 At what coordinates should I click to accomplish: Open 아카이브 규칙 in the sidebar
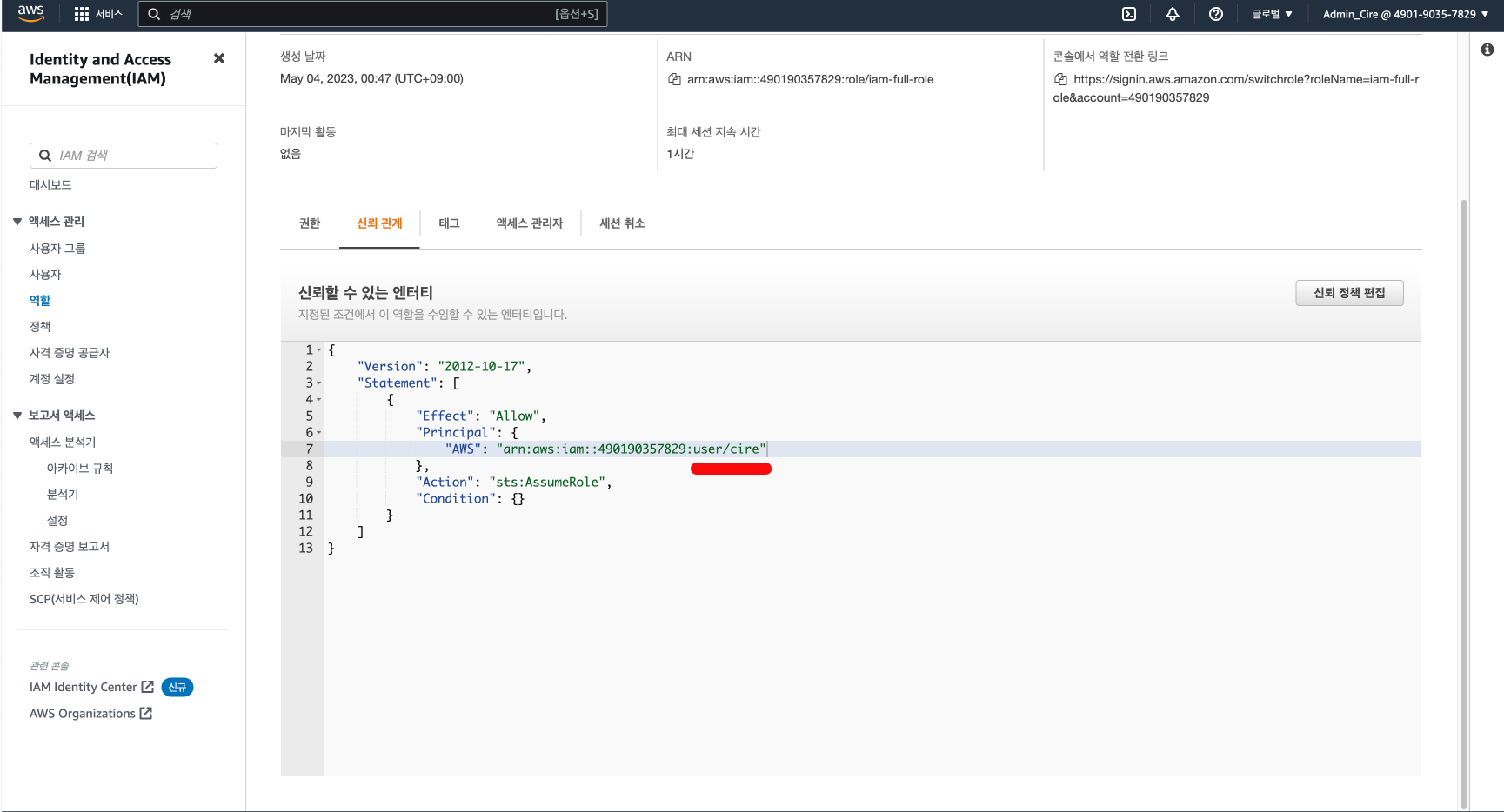(x=80, y=469)
